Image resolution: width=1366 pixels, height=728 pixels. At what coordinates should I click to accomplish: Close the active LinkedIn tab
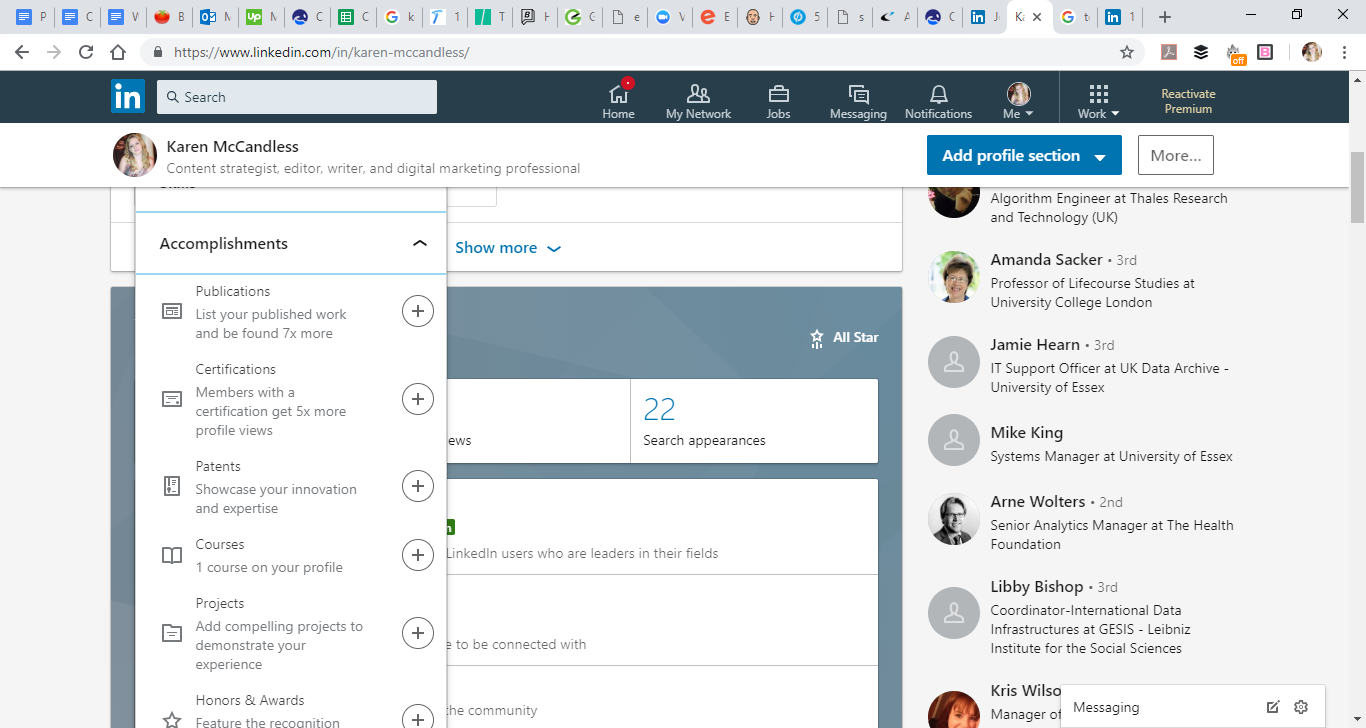[1037, 17]
